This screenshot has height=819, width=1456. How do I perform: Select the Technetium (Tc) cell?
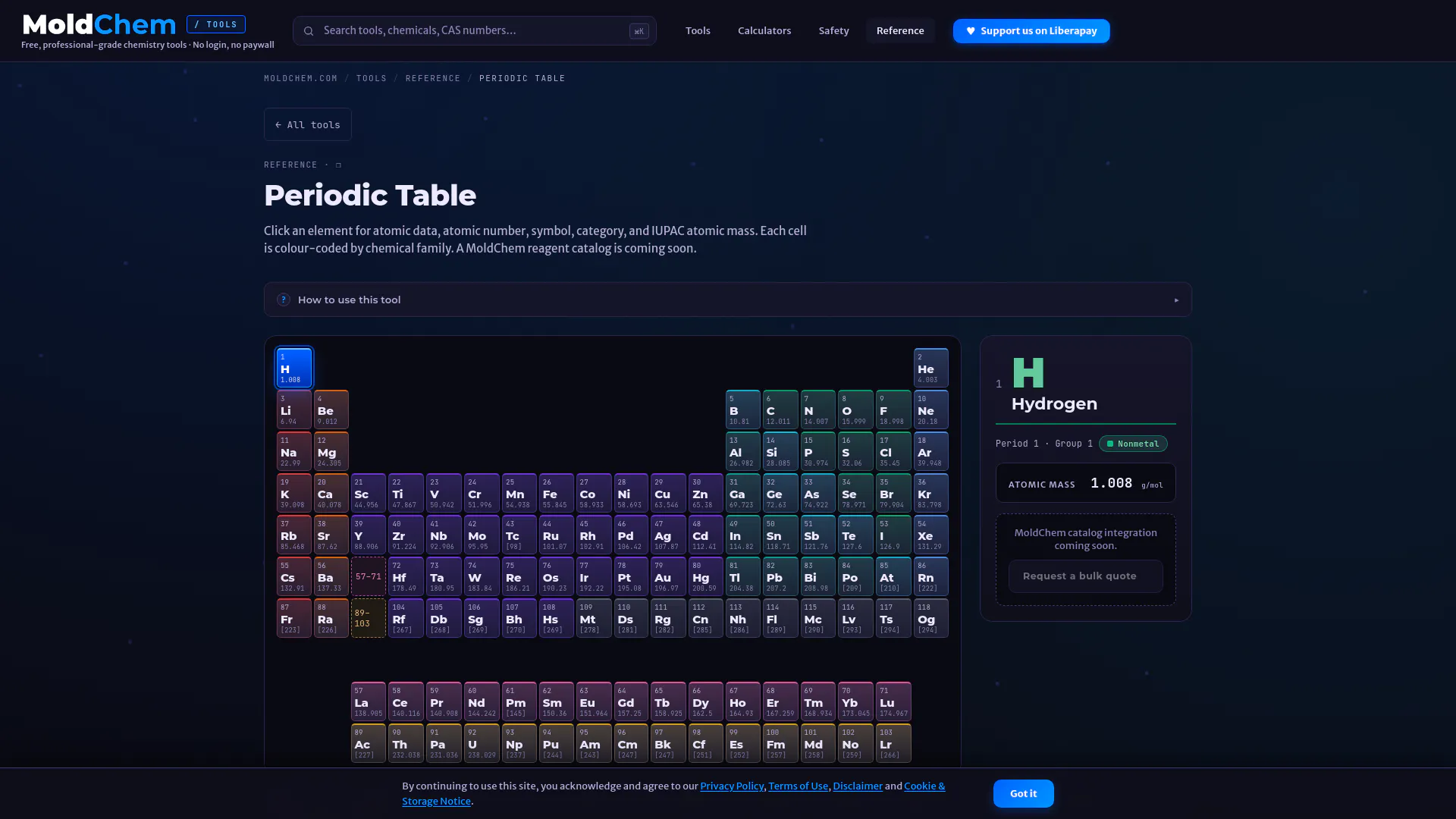coord(519,535)
